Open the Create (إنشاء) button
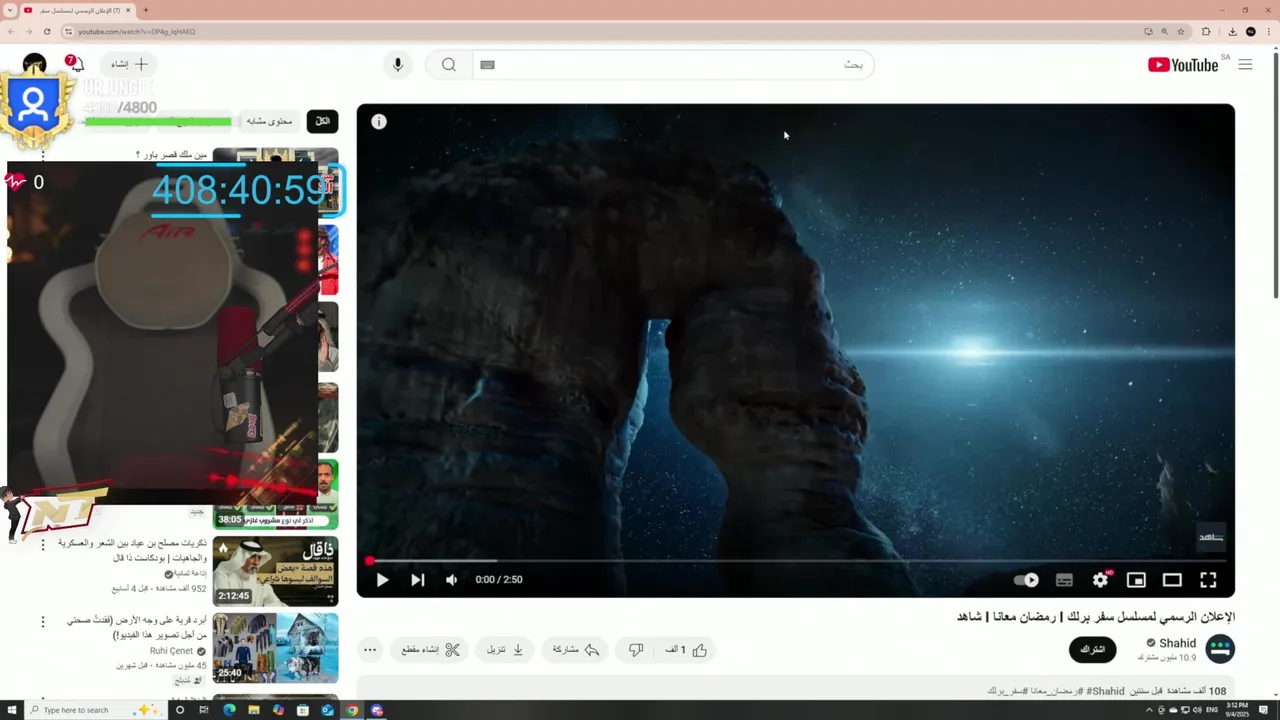The width and height of the screenshot is (1280, 720). (x=130, y=64)
